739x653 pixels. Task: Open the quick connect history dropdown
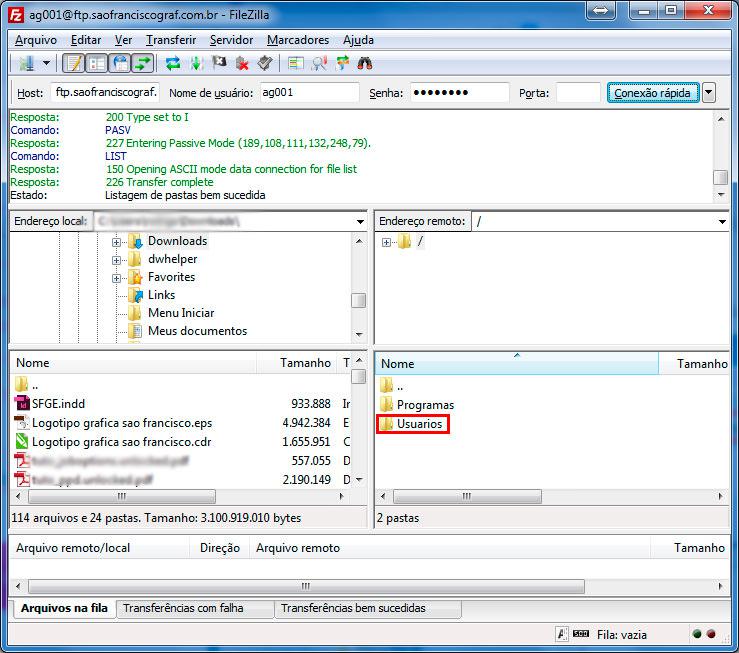tap(708, 93)
